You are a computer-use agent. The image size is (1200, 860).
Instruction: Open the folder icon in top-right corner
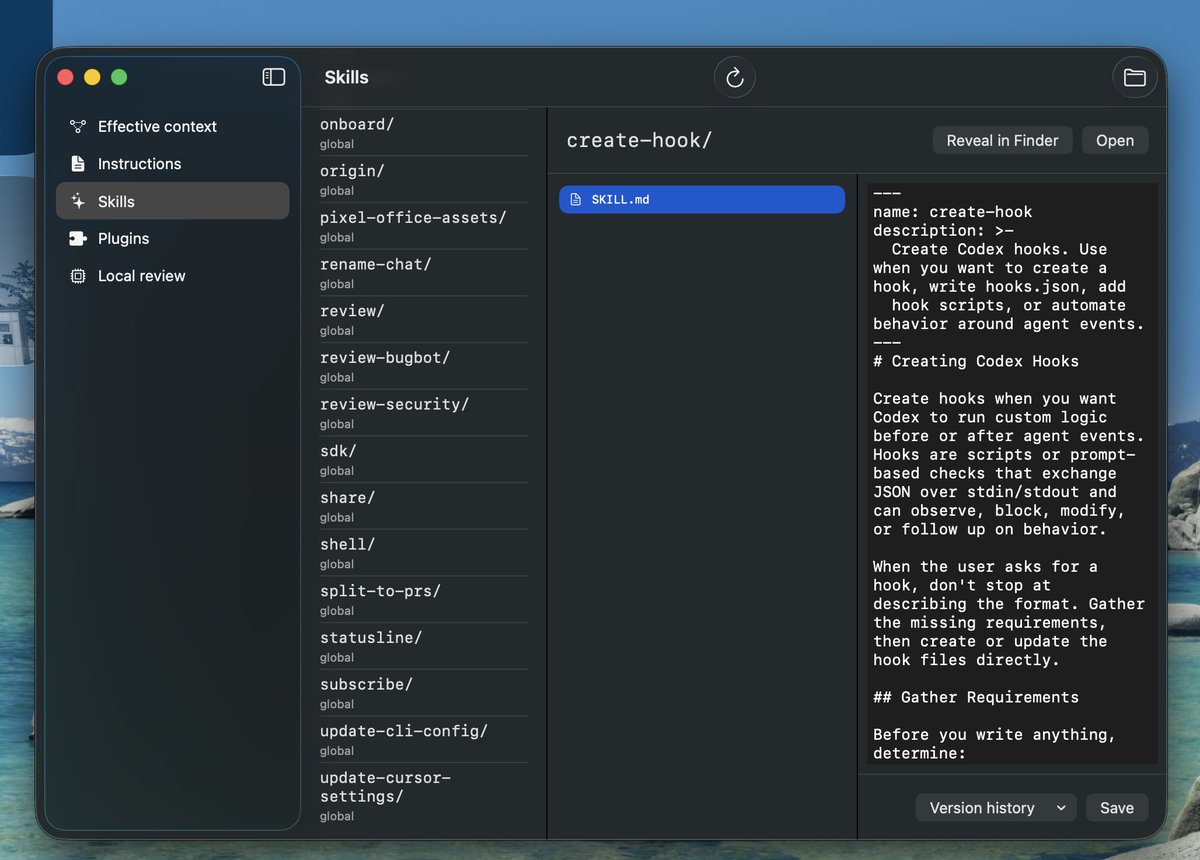(1135, 77)
